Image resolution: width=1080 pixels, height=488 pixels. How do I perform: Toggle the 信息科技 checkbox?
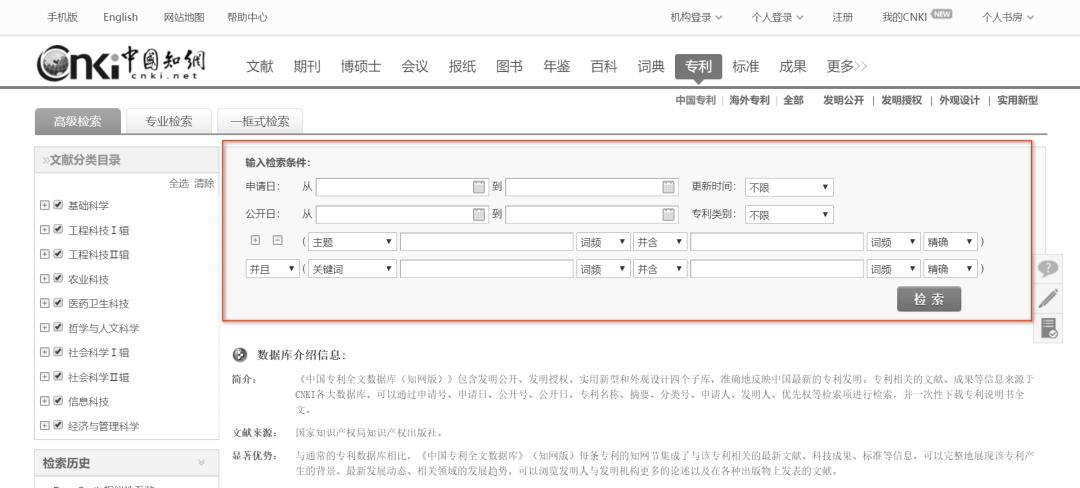click(x=59, y=401)
